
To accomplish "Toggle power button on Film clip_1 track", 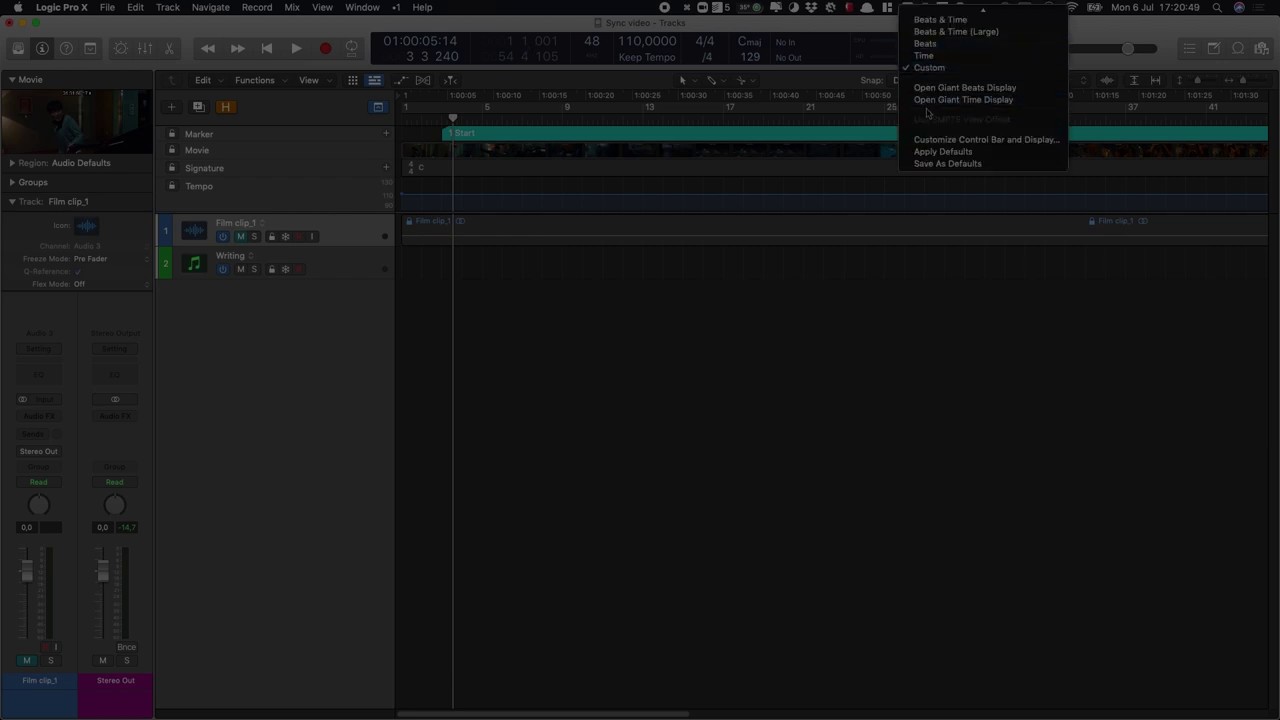I will [222, 237].
